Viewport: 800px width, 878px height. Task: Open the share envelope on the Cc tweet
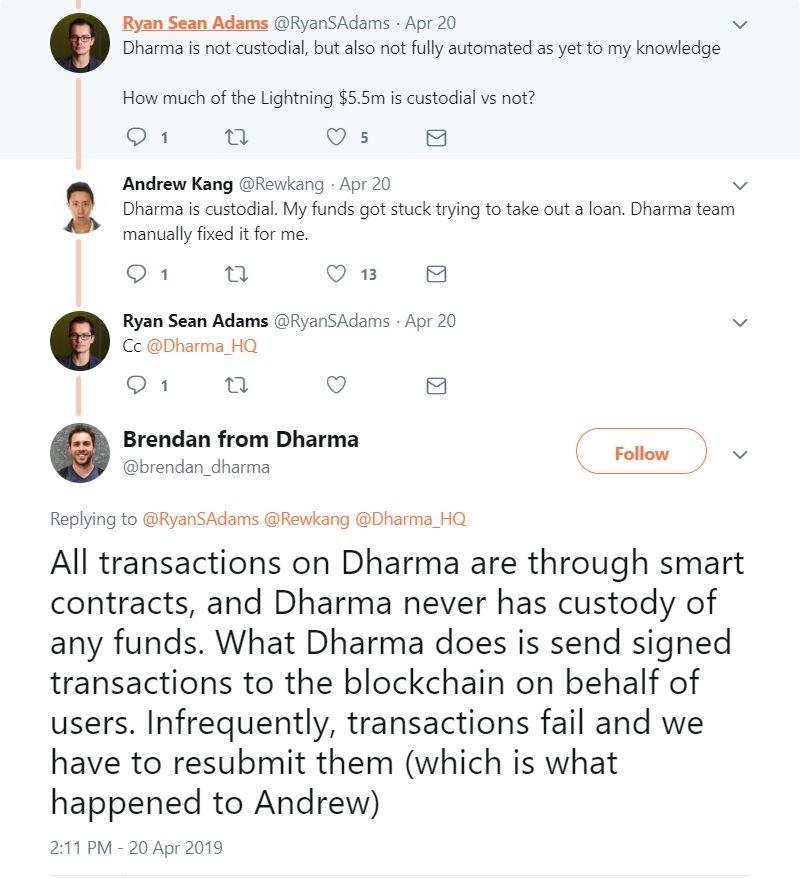435,385
